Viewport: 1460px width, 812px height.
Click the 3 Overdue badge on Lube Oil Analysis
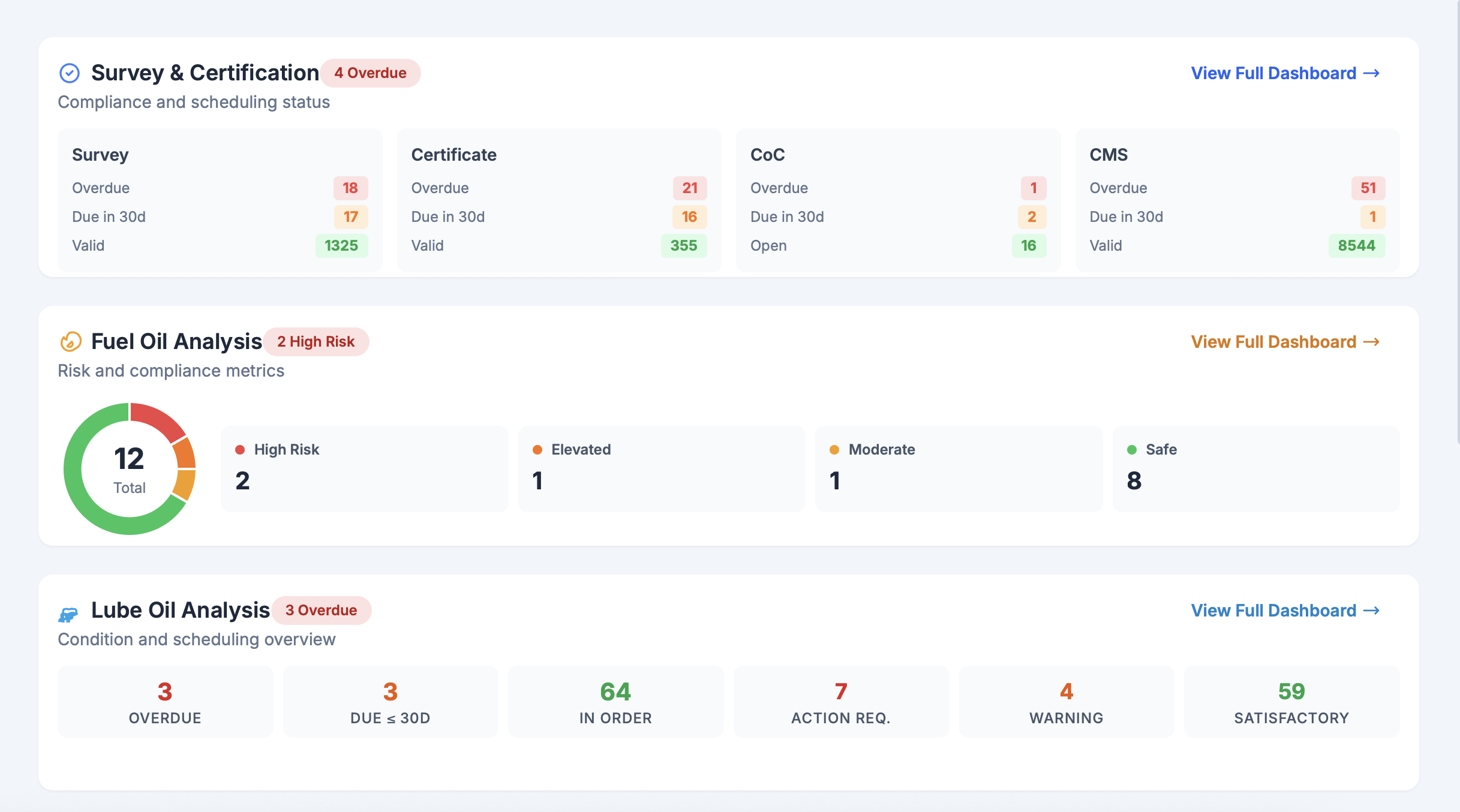[x=322, y=610]
